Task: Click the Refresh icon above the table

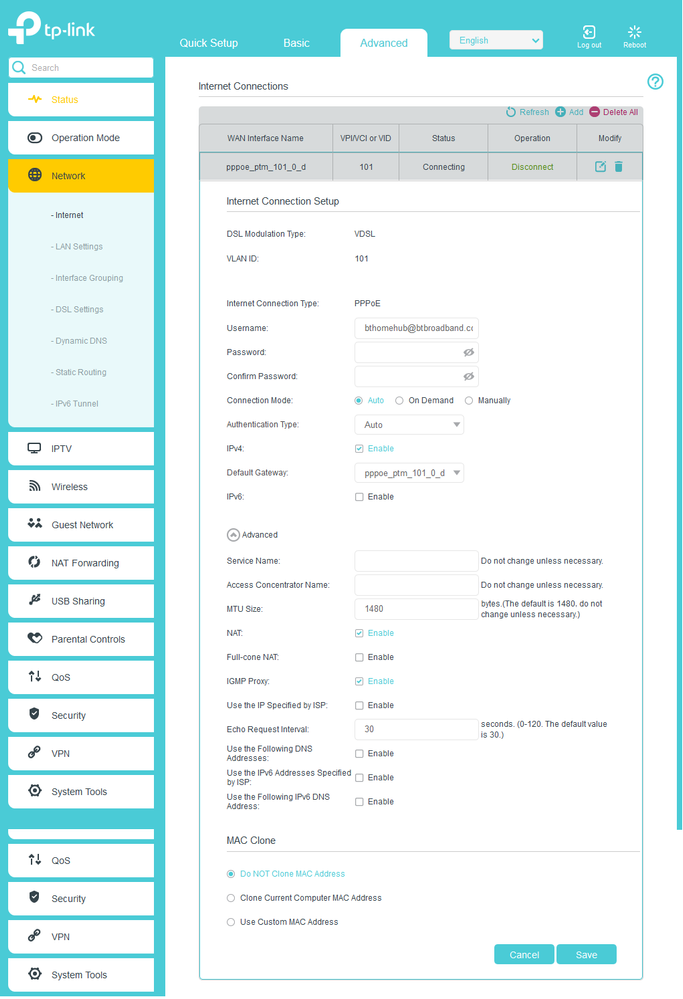Action: (x=511, y=112)
